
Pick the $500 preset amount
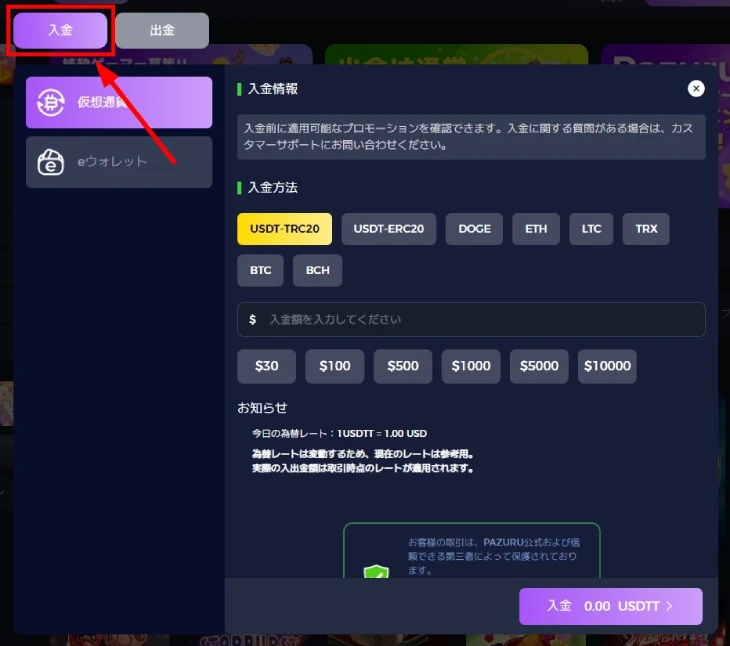click(x=403, y=366)
